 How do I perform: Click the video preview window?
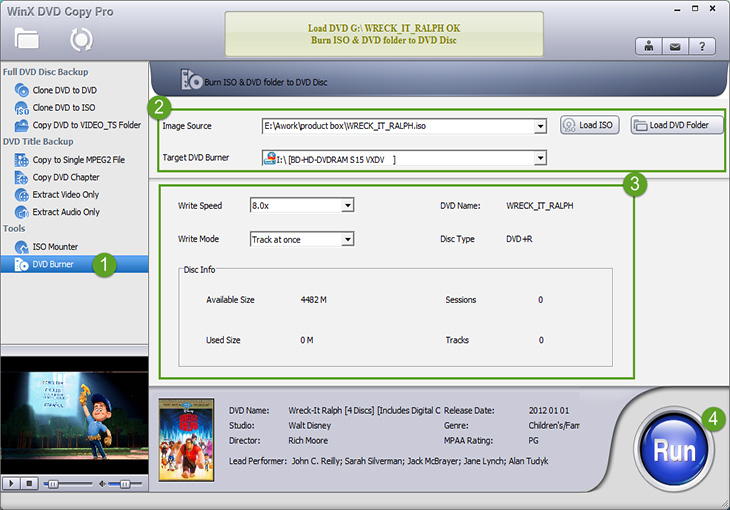tap(74, 415)
